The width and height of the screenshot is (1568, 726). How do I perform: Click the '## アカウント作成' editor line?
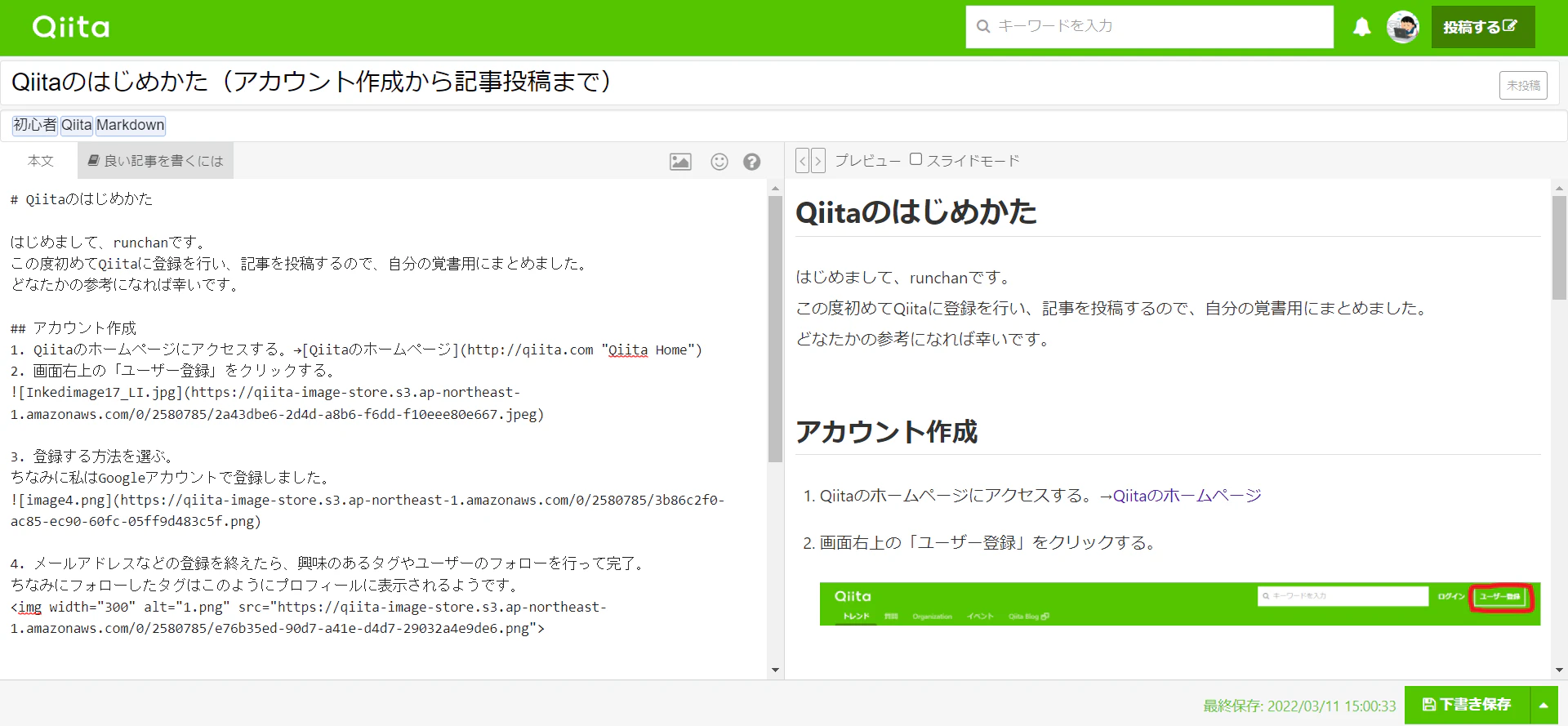click(x=73, y=328)
